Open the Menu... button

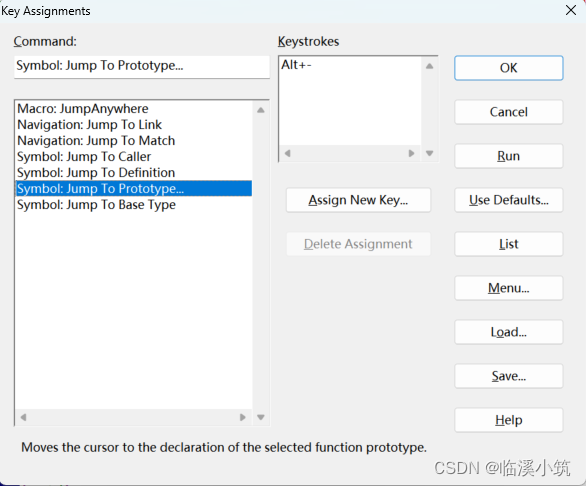tap(508, 288)
